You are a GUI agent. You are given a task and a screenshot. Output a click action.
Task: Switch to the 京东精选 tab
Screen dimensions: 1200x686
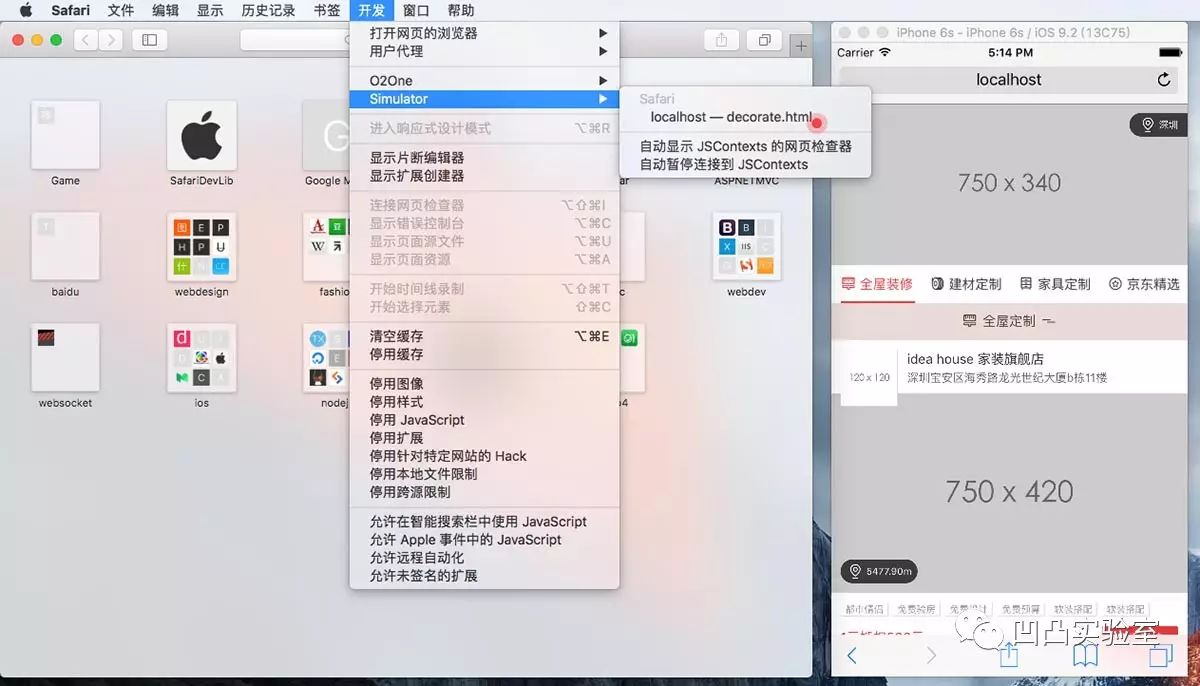coord(1144,284)
